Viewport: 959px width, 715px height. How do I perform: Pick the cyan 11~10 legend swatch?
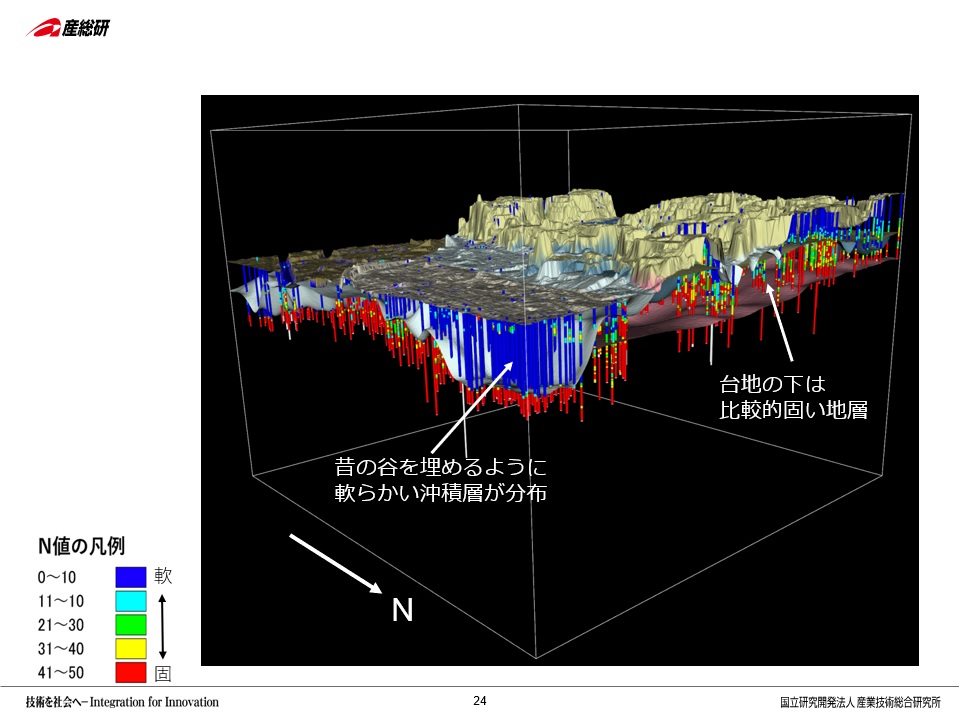(x=131, y=601)
